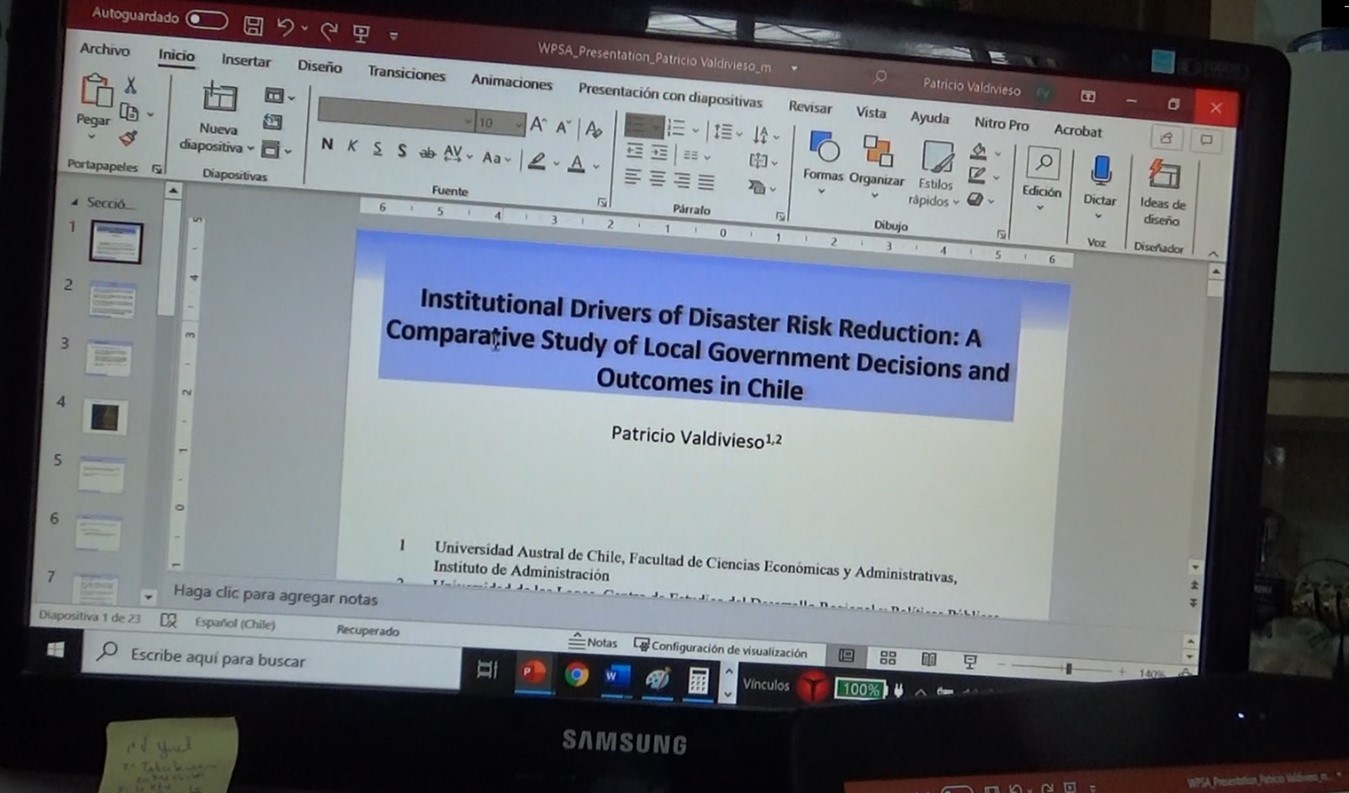
Task: Justify paragraph text
Action: coord(705,182)
